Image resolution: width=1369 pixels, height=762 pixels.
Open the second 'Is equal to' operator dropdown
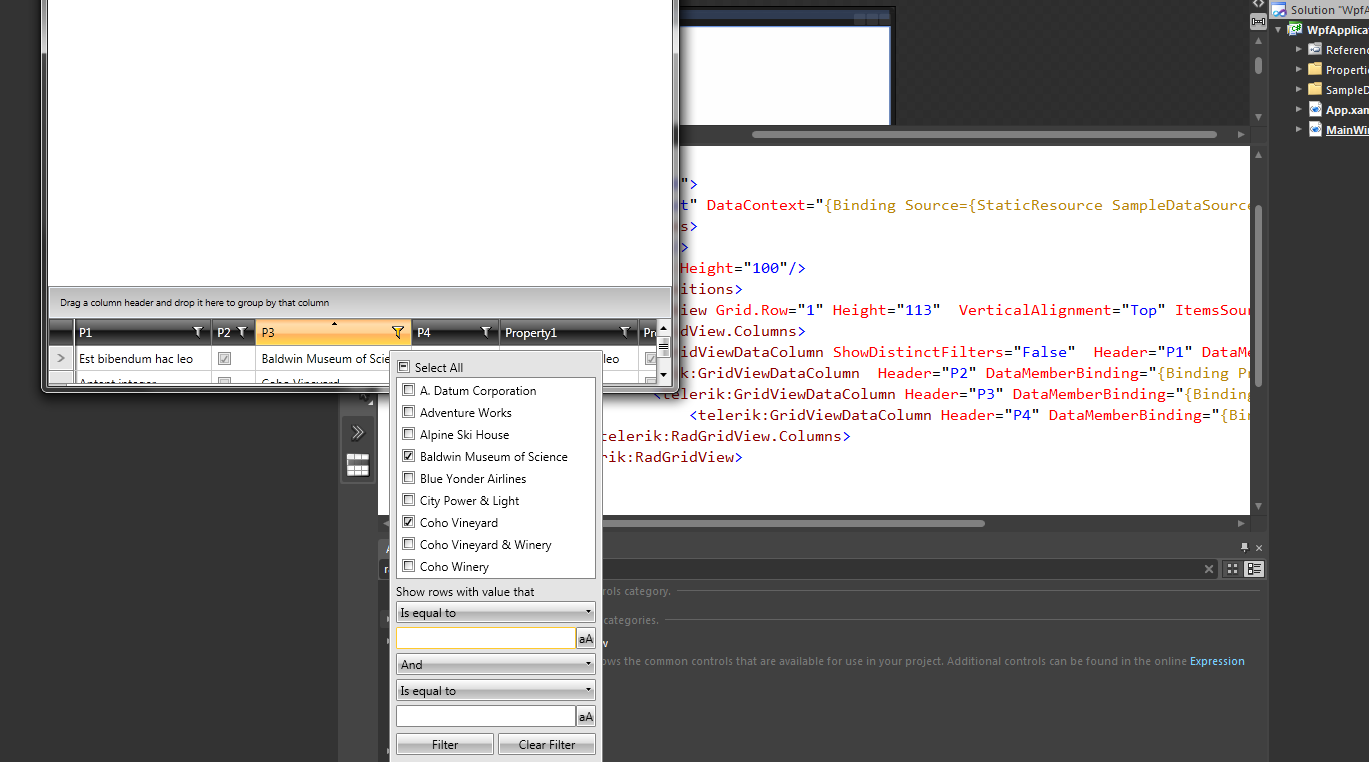click(495, 691)
